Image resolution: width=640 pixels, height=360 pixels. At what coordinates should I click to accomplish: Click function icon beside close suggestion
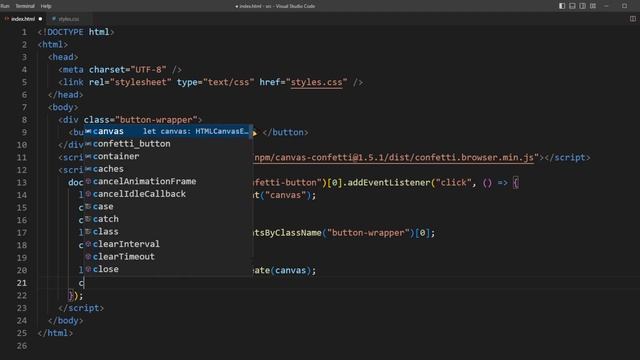point(88,269)
